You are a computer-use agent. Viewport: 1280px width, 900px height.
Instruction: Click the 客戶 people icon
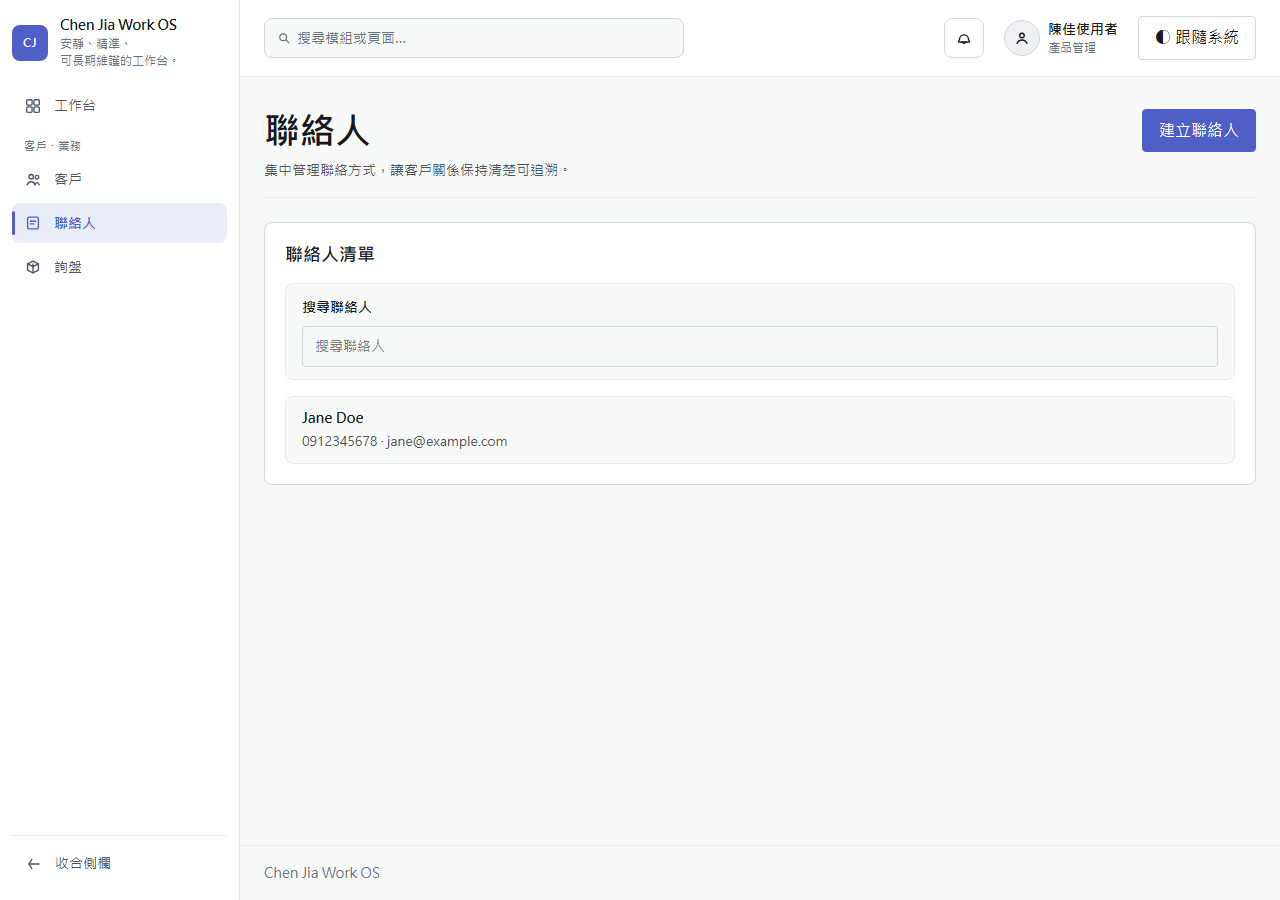click(x=33, y=180)
